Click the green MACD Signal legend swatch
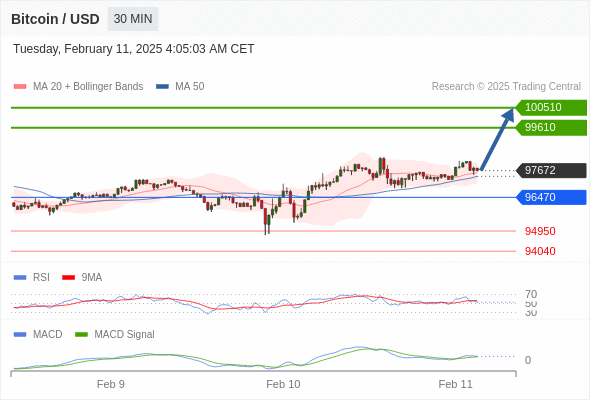 tap(81, 334)
